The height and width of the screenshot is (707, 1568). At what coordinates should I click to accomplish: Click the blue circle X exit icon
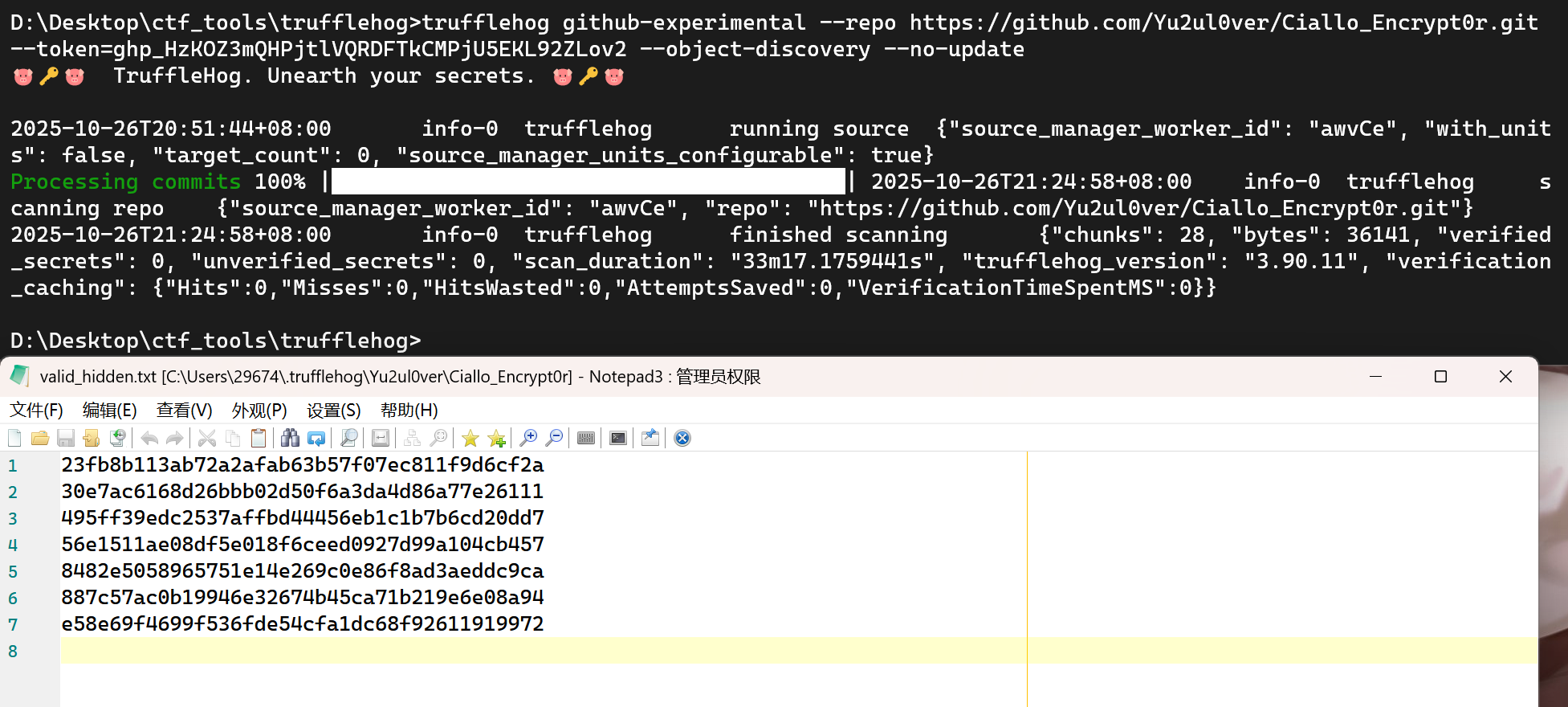(682, 438)
